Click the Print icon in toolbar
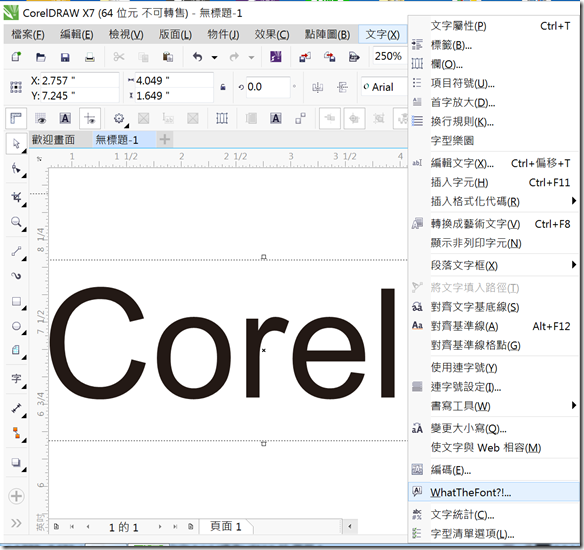The width and height of the screenshot is (584, 550). click(90, 57)
